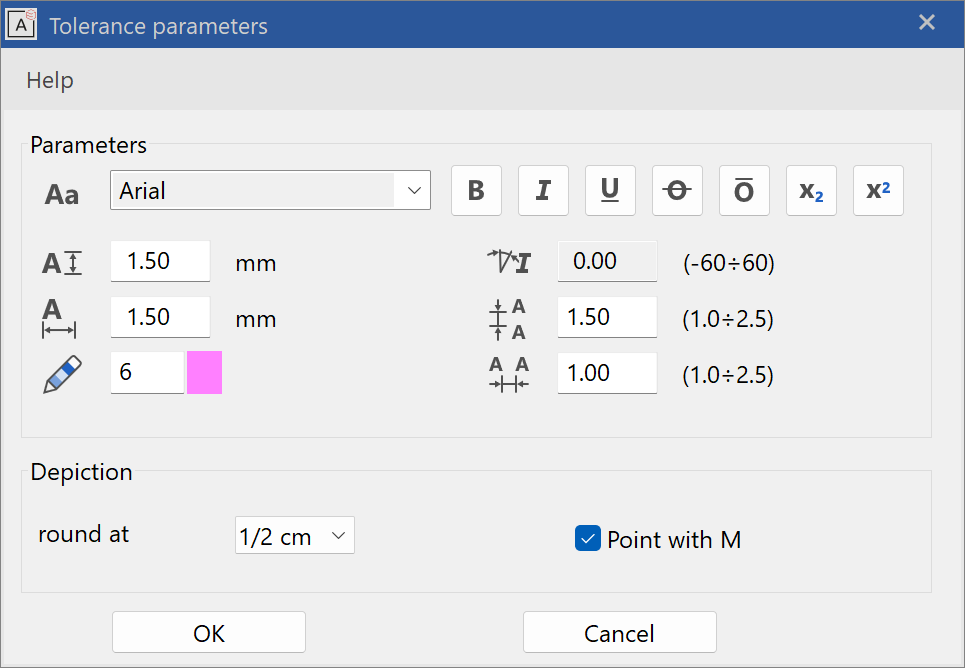Uncheck the Point with M checkbox
The height and width of the screenshot is (668, 965).
587,539
